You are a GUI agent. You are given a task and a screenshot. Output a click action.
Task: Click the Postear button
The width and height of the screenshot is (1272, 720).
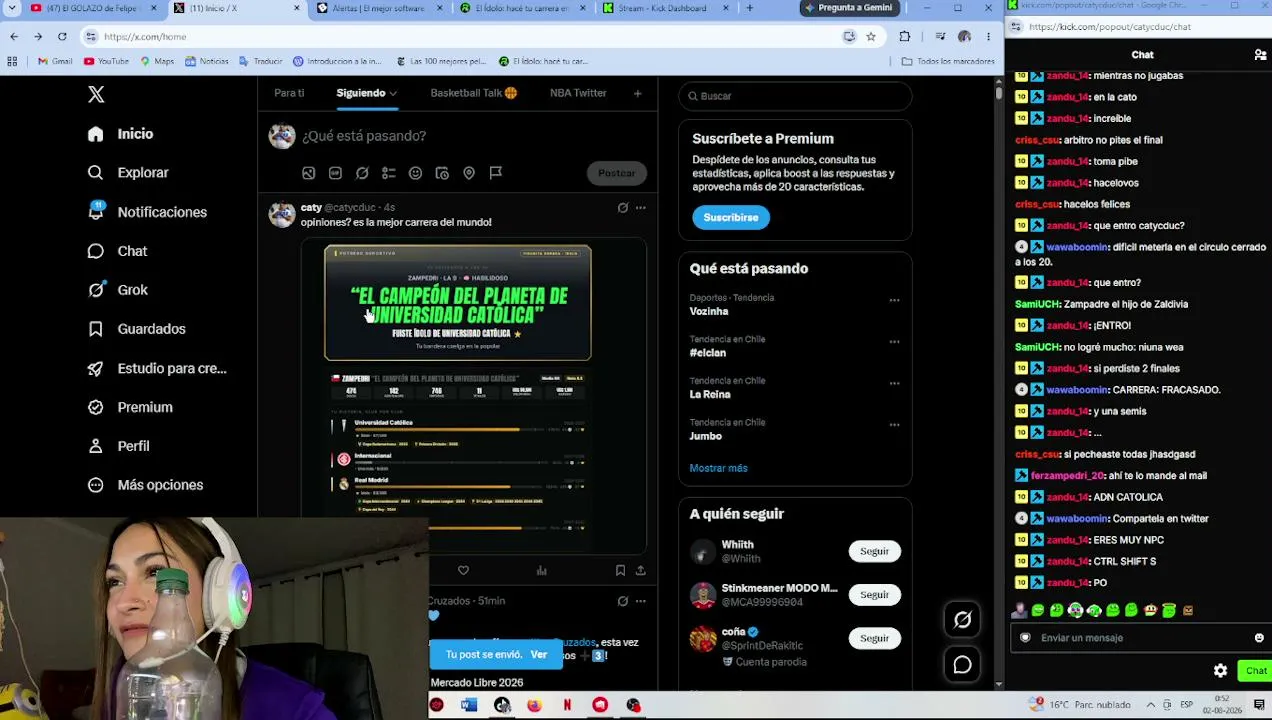[x=616, y=173]
